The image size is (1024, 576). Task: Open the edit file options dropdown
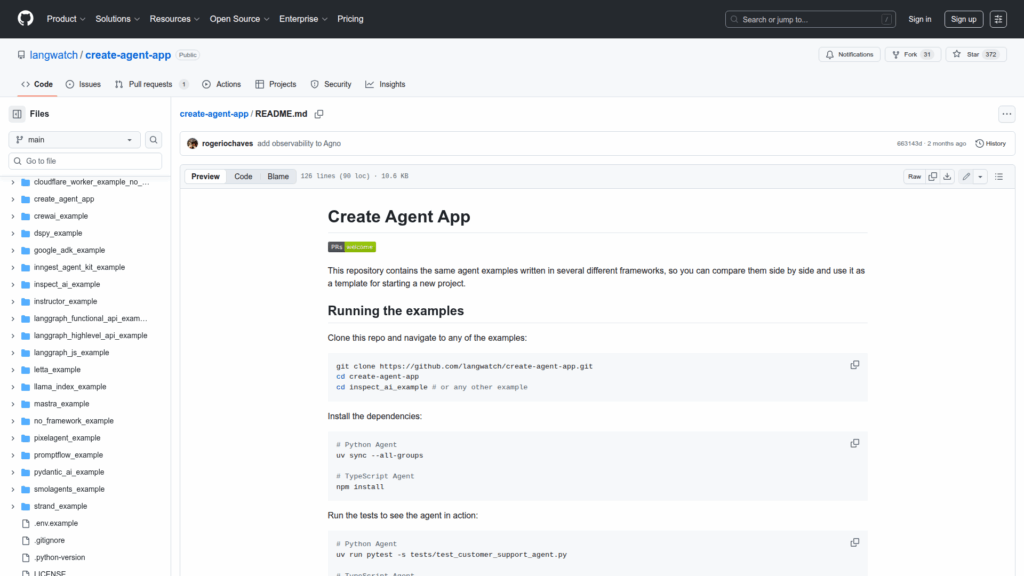tap(981, 176)
